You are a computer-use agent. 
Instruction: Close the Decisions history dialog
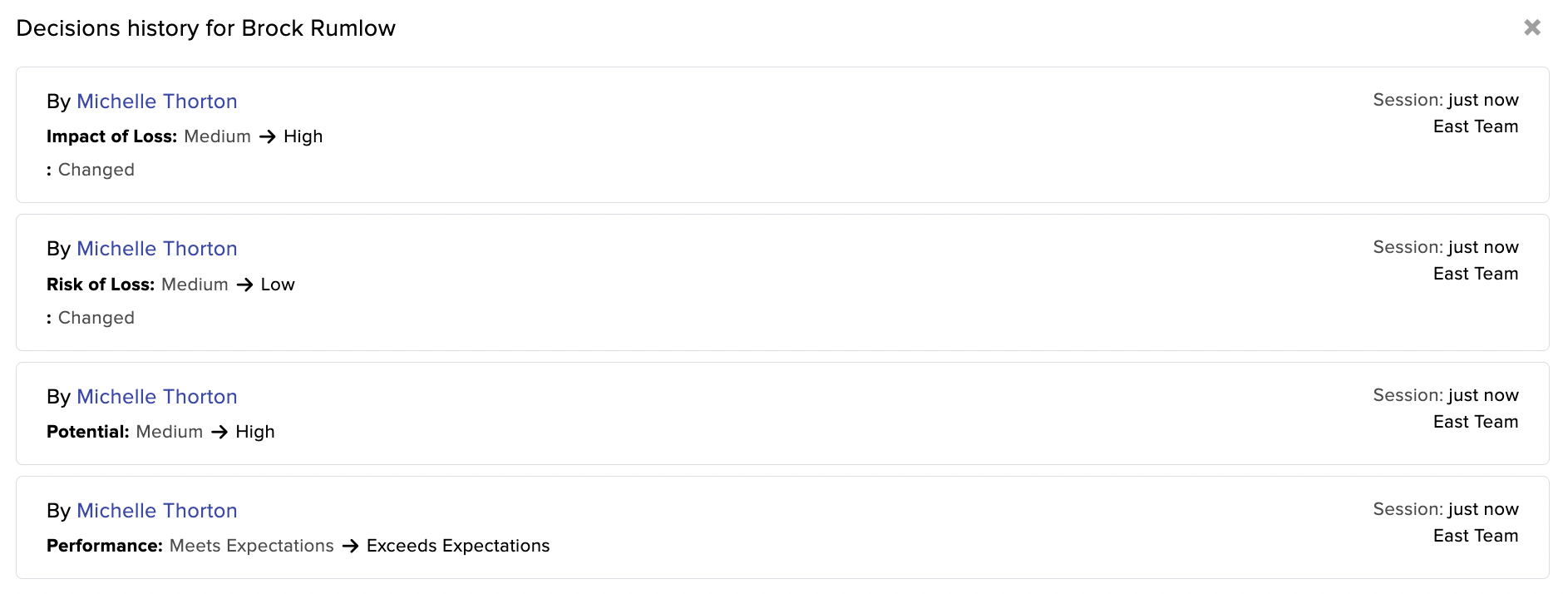[x=1531, y=27]
